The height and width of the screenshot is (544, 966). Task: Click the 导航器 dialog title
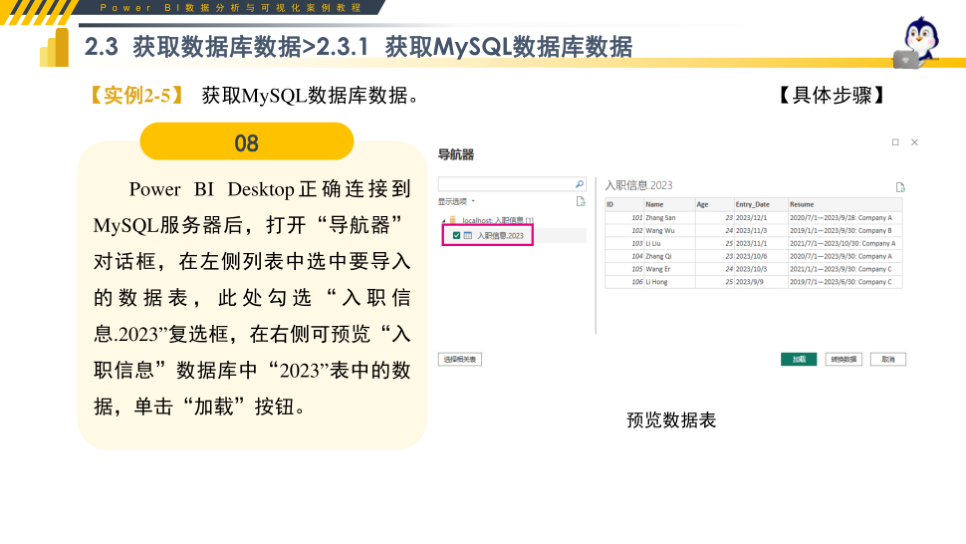click(456, 155)
